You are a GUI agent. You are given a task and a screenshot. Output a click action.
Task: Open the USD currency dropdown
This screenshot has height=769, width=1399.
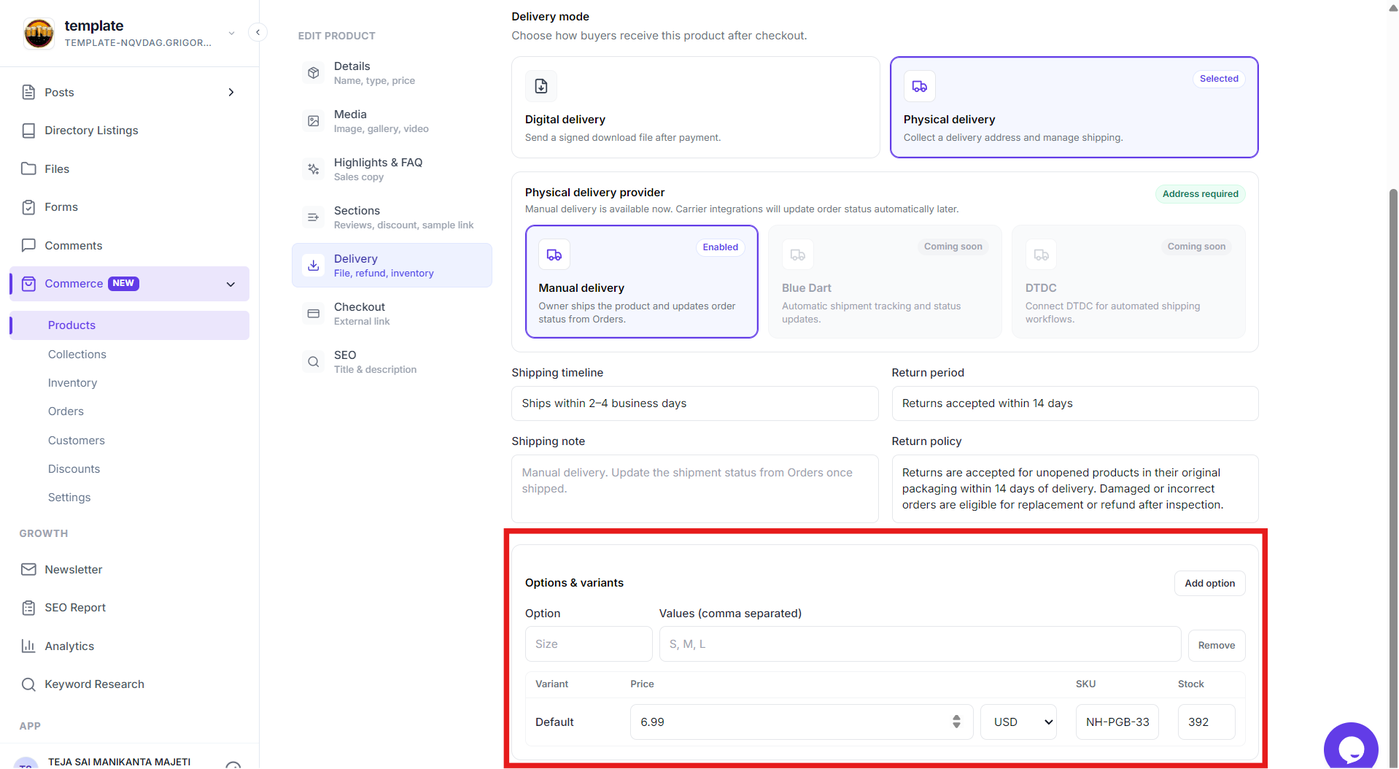(x=1018, y=722)
